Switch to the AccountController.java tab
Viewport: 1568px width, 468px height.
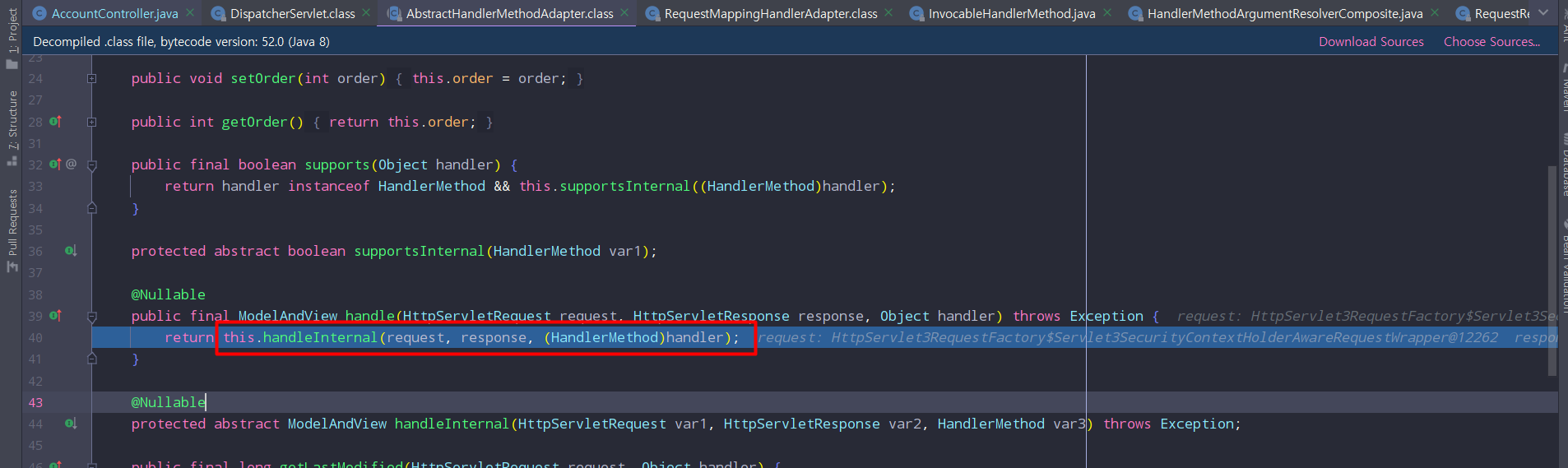coord(114,13)
